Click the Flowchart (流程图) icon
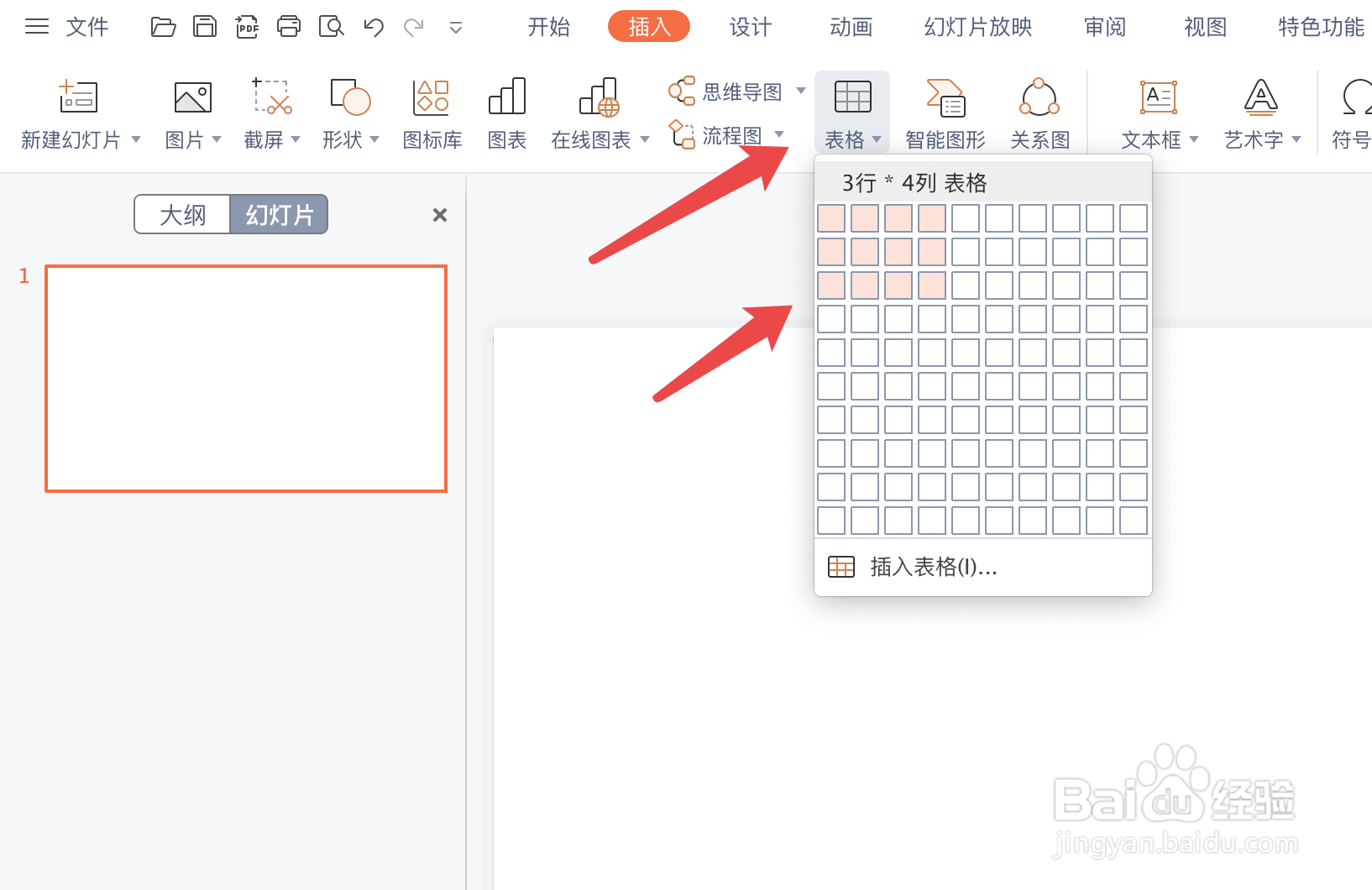The image size is (1372, 890). (x=682, y=134)
